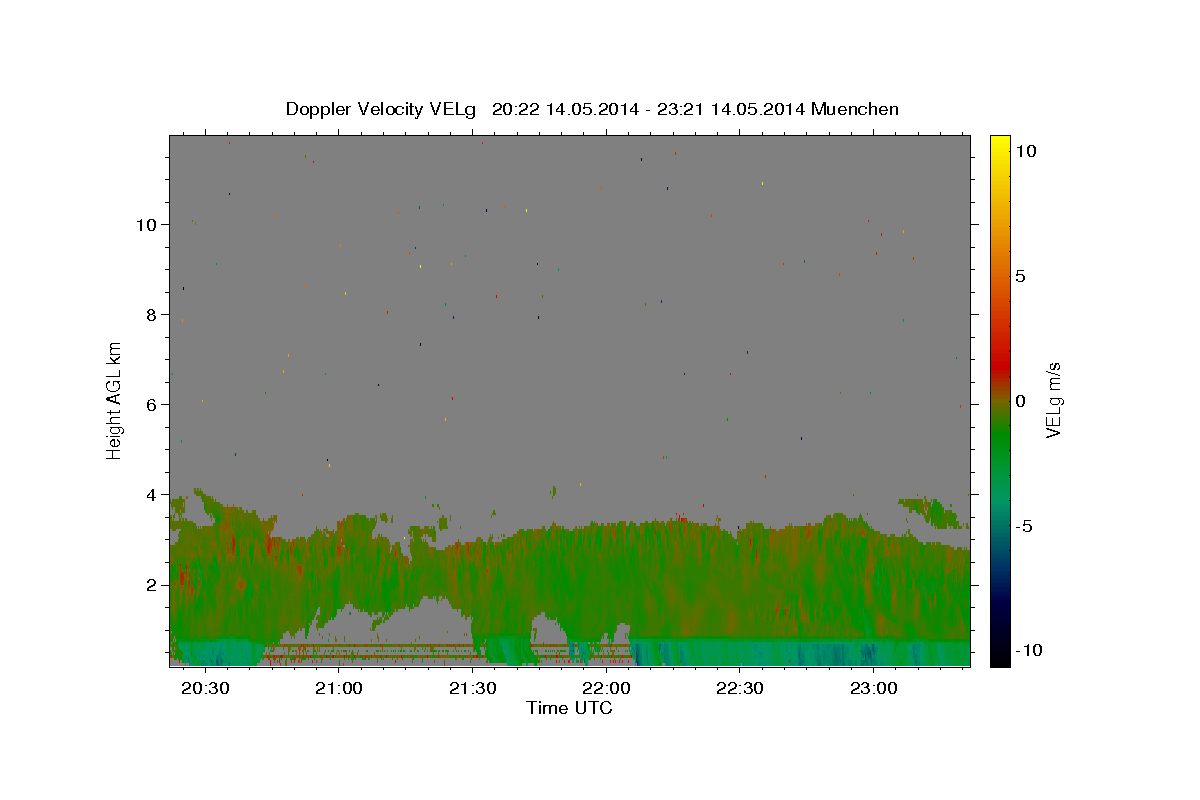Screen dimensions: 1200x800
Task: Click the height tick label 8
Action: (x=152, y=315)
